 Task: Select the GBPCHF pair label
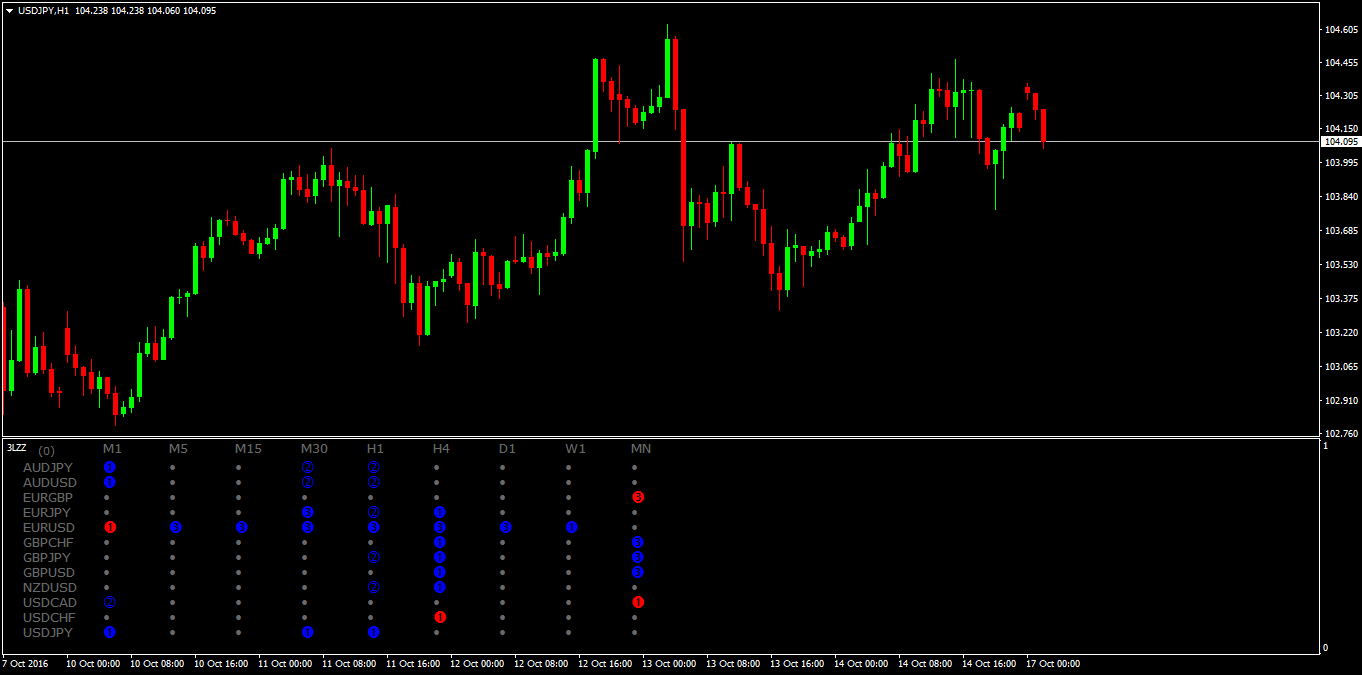pos(49,542)
